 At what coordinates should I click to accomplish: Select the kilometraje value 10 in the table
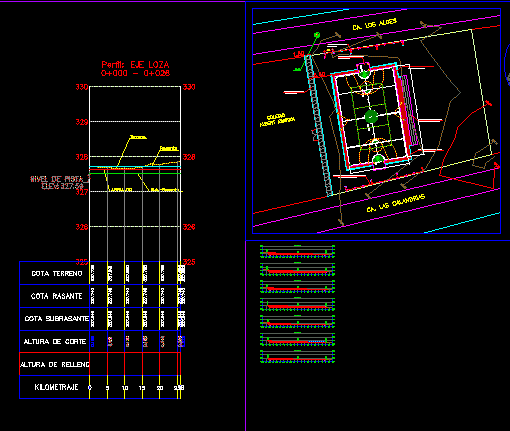(125, 388)
